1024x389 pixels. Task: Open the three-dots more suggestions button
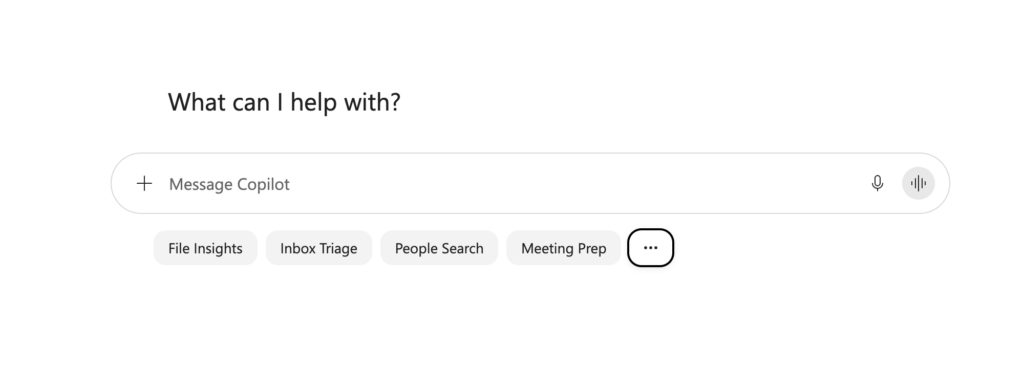click(x=650, y=248)
